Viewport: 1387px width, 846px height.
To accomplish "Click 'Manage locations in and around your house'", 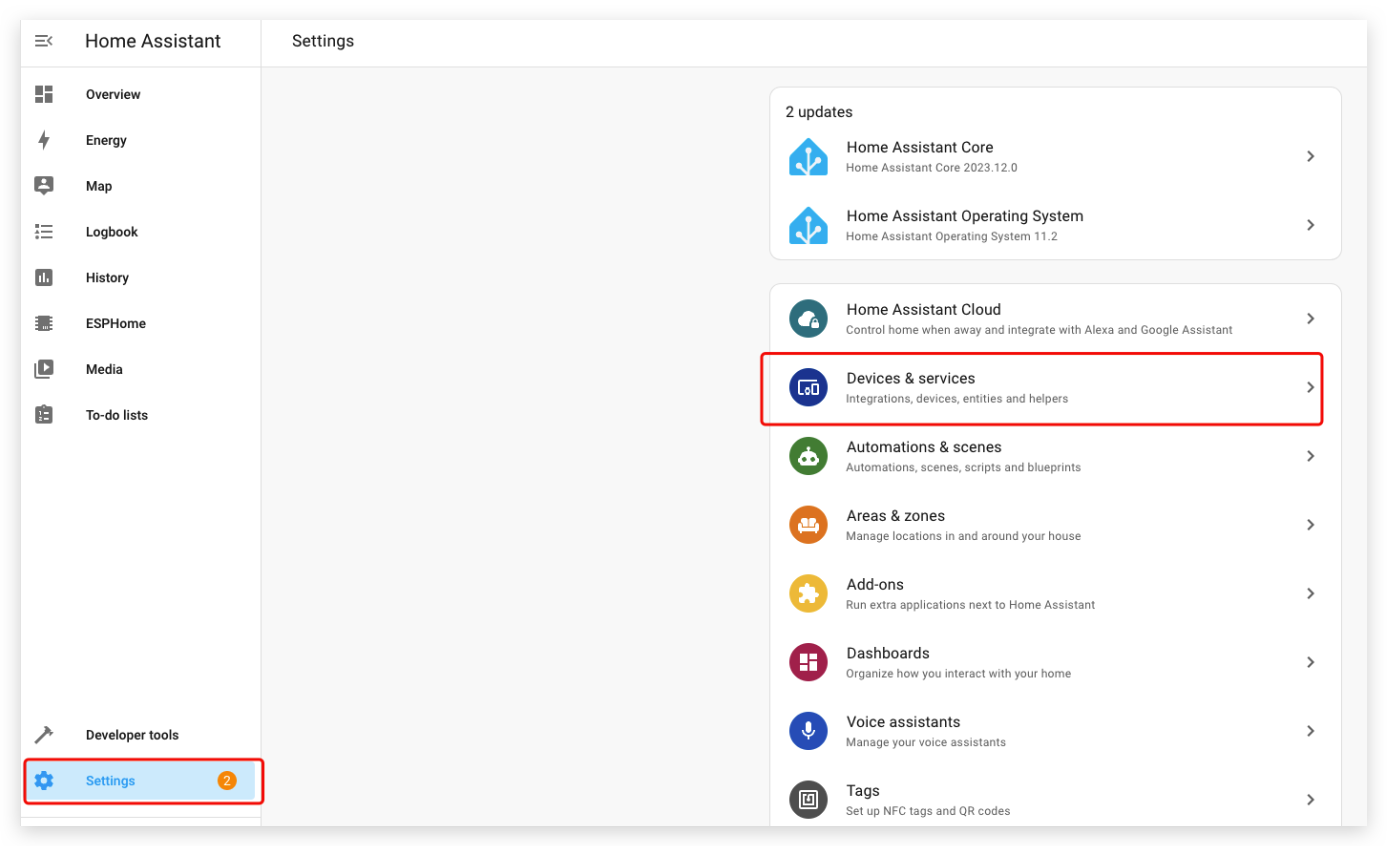I will (963, 536).
